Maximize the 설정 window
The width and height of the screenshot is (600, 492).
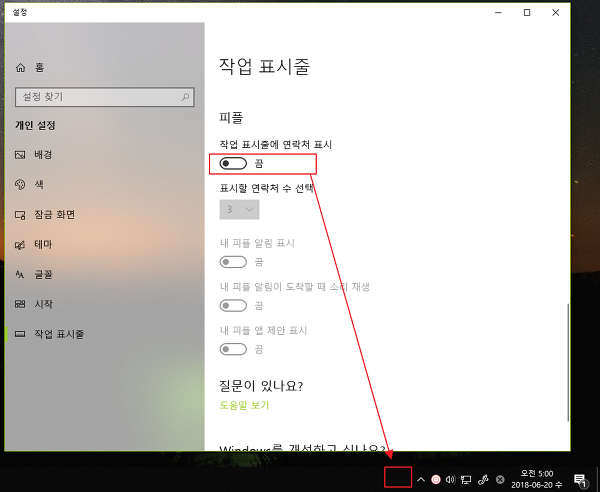pos(527,13)
